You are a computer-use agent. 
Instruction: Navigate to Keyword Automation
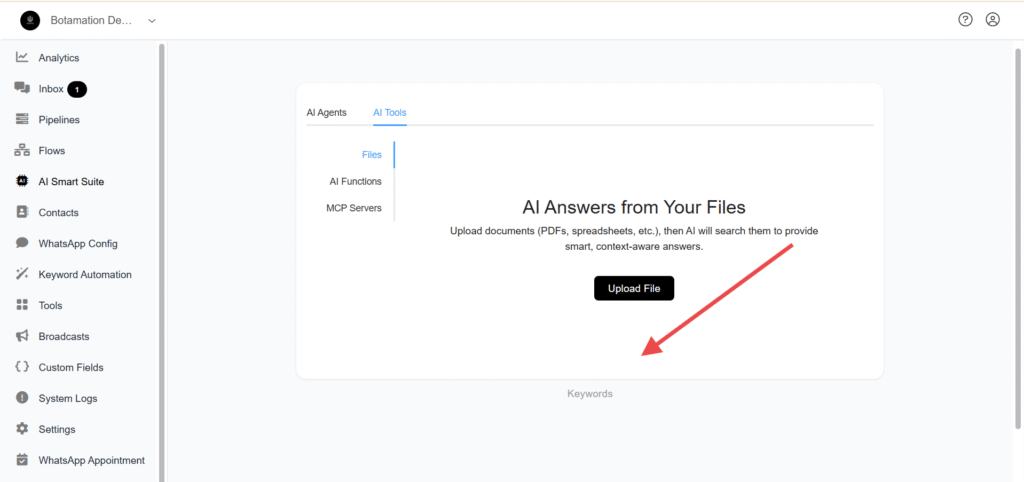click(x=85, y=274)
